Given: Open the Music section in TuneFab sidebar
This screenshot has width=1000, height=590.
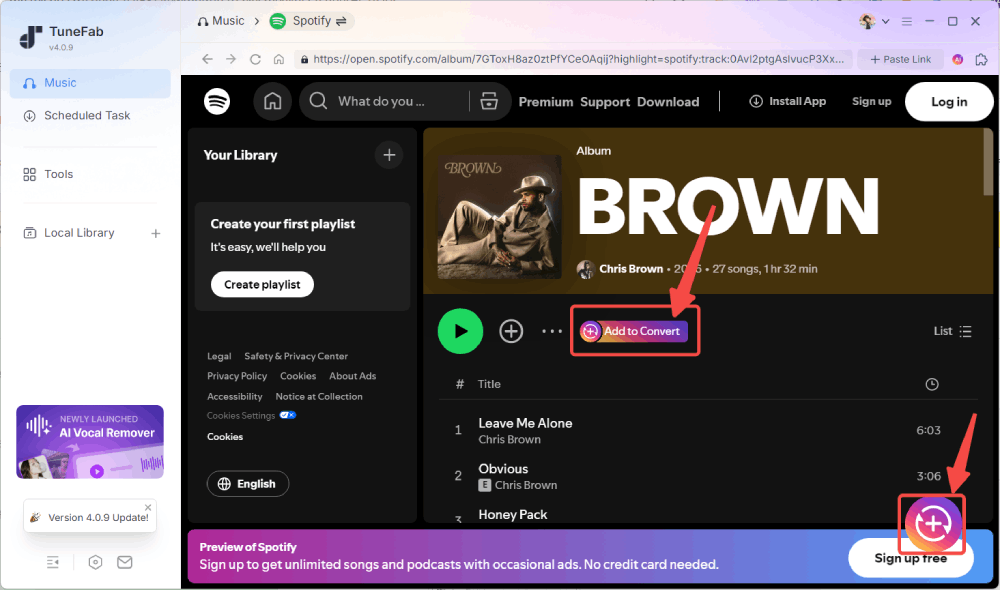Looking at the screenshot, I should [x=90, y=83].
